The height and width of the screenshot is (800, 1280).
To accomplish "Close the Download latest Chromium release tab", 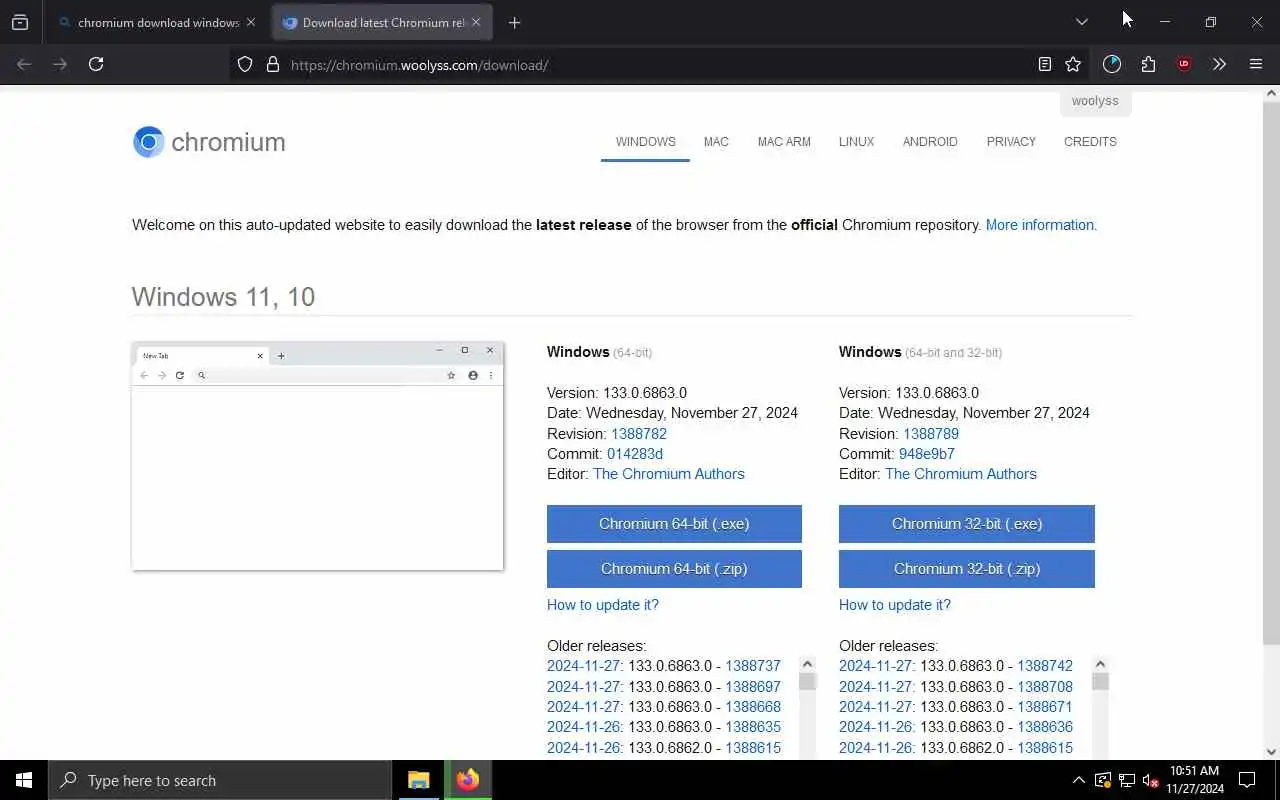I will click(476, 22).
